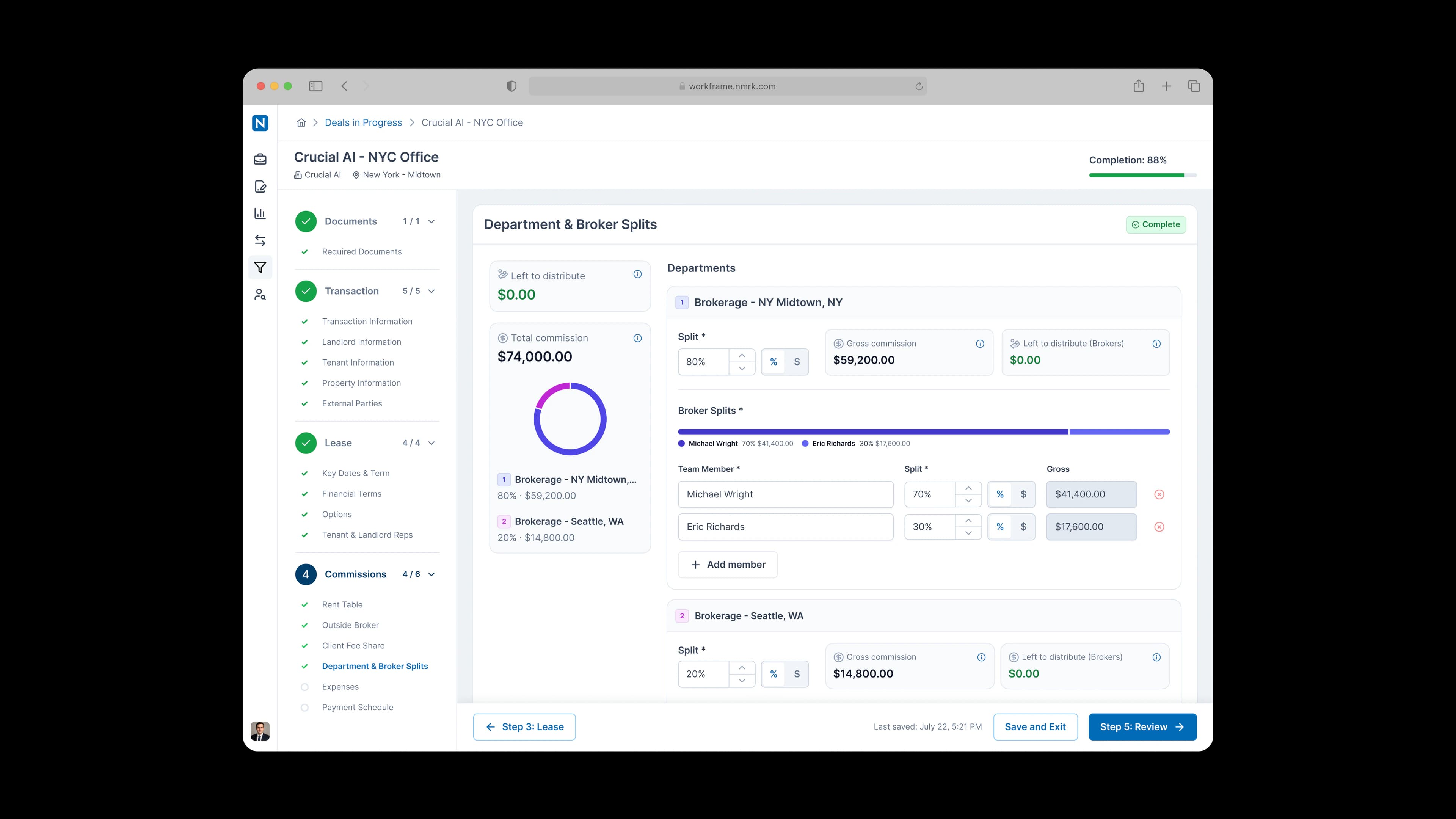
Task: Collapse the Documents section chevron
Action: pos(432,221)
